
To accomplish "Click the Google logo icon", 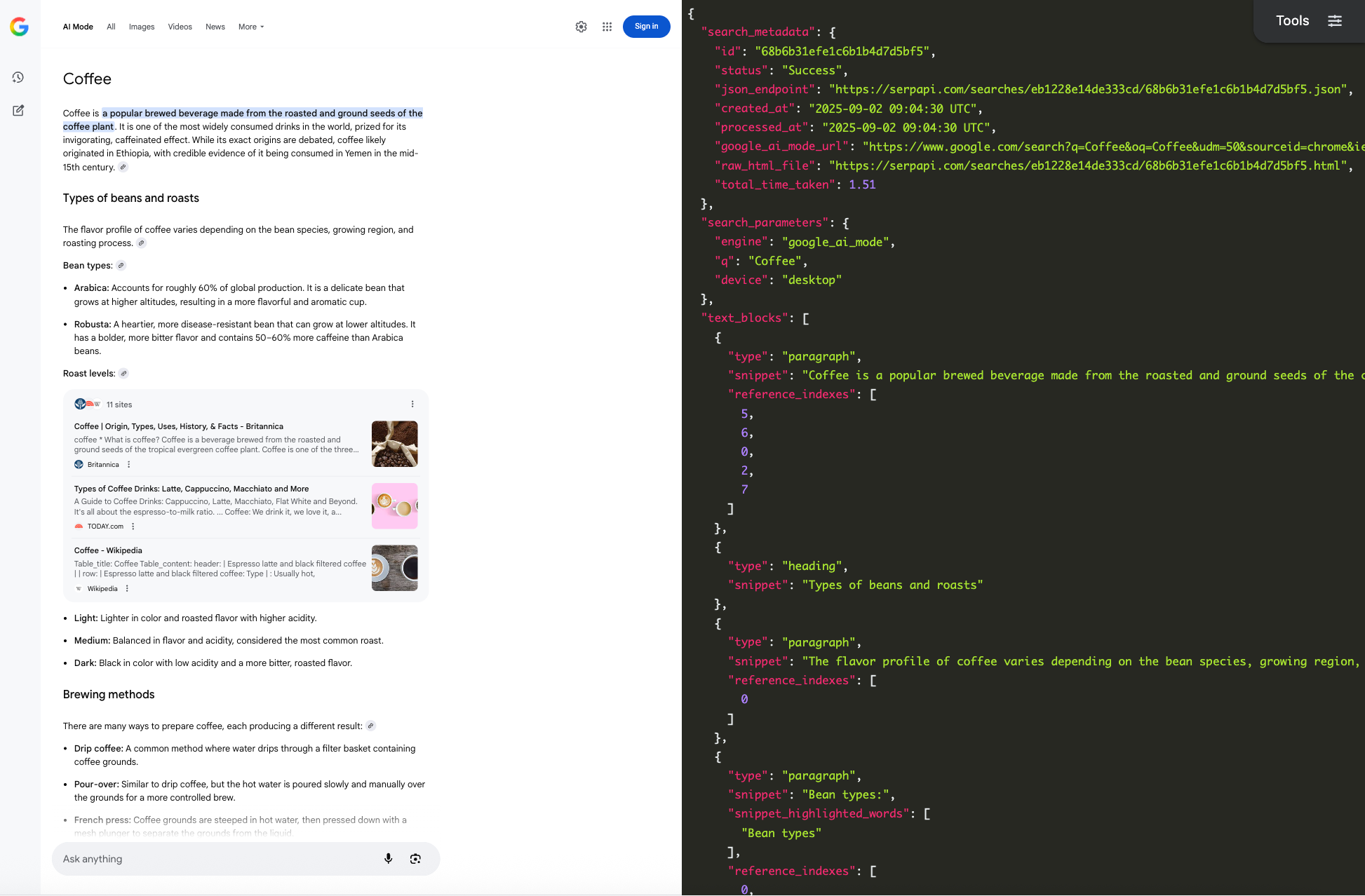I will 19,27.
